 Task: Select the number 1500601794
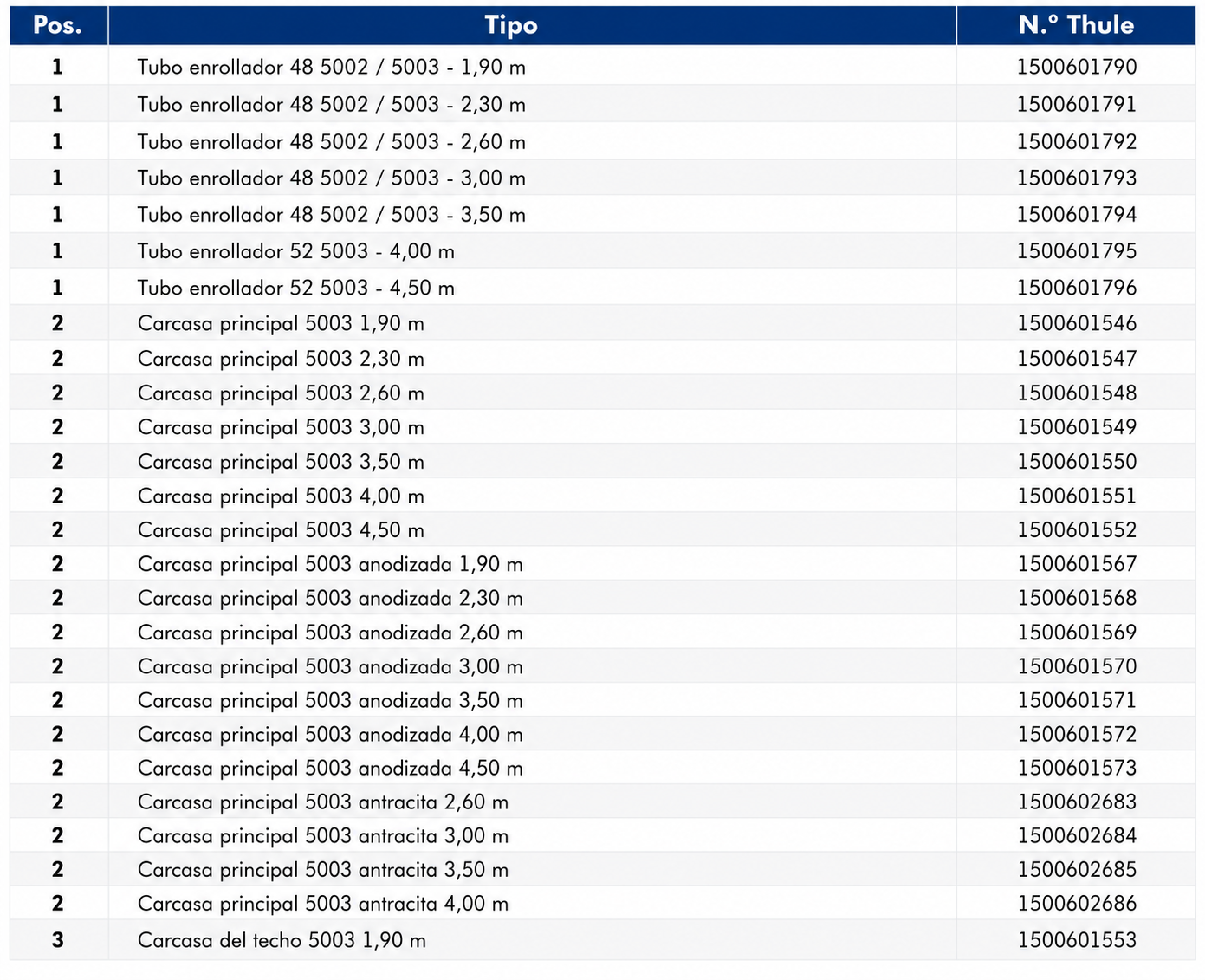pyautogui.click(x=1077, y=214)
